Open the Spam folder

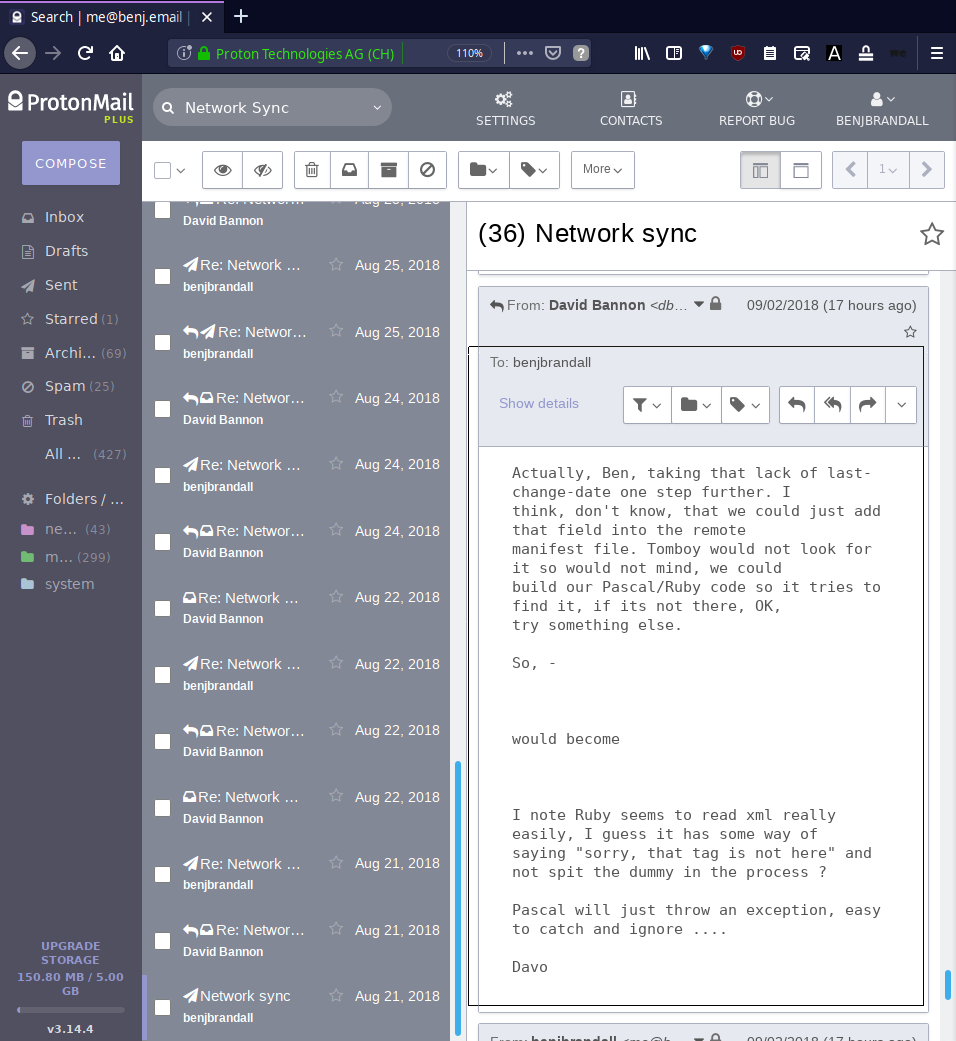[65, 386]
